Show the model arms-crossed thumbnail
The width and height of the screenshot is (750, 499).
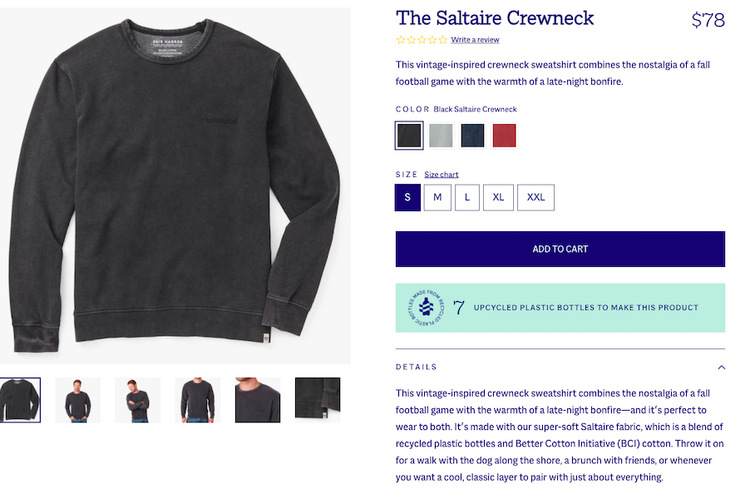pyautogui.click(x=138, y=400)
